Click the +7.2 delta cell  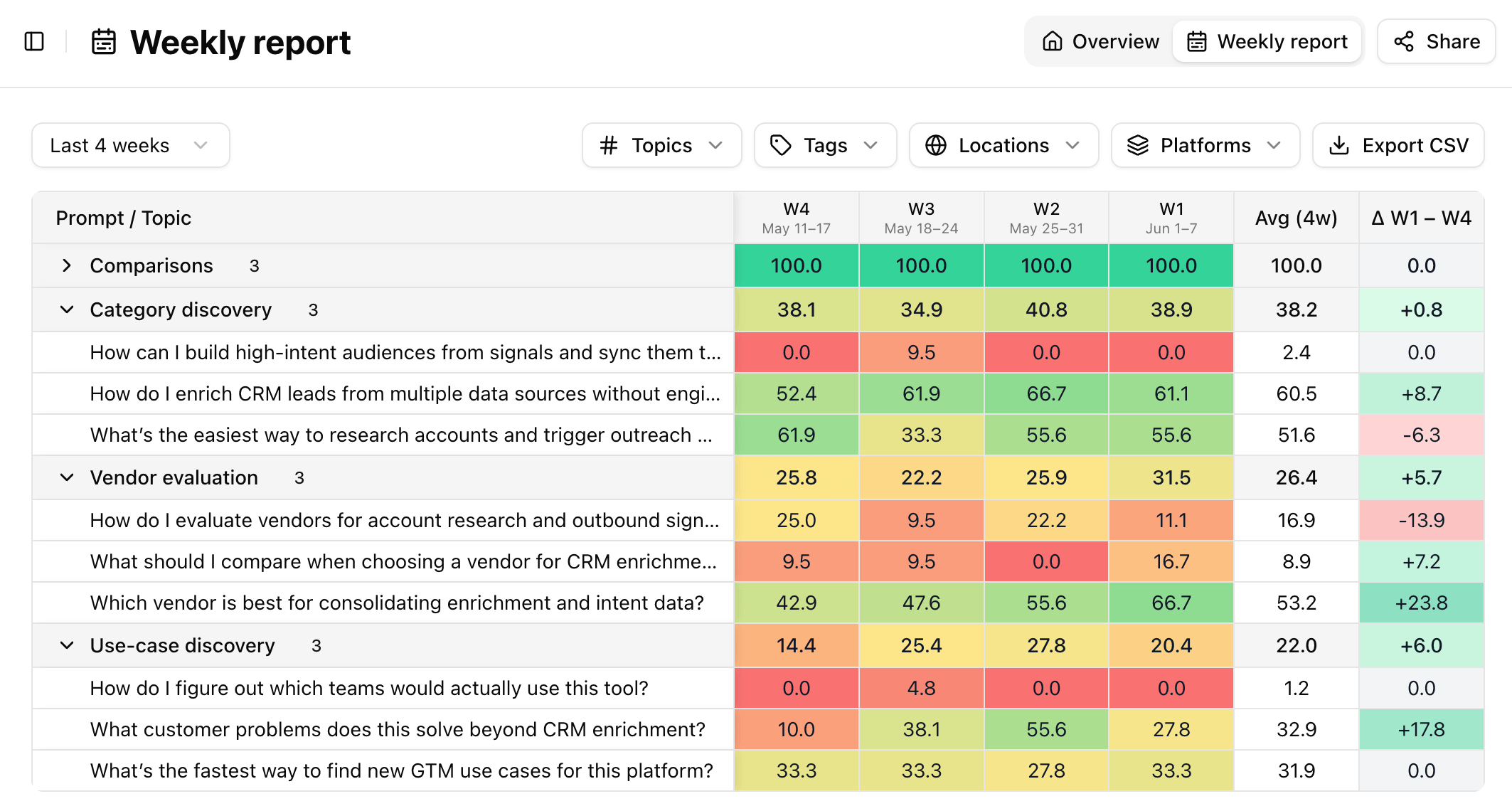coord(1422,561)
